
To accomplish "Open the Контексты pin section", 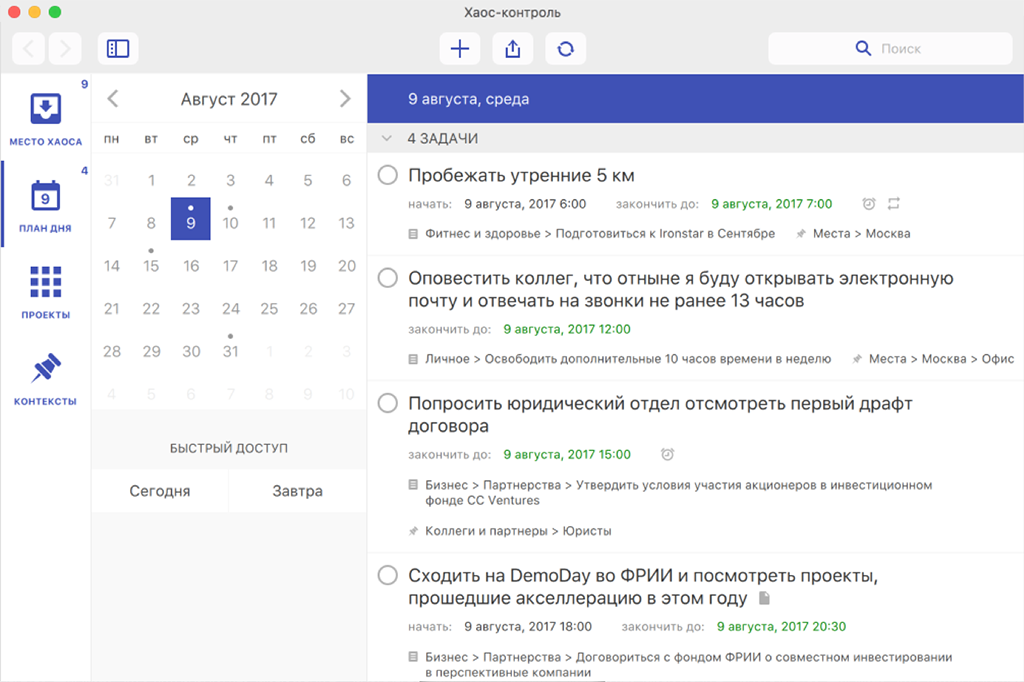I will coord(46,379).
